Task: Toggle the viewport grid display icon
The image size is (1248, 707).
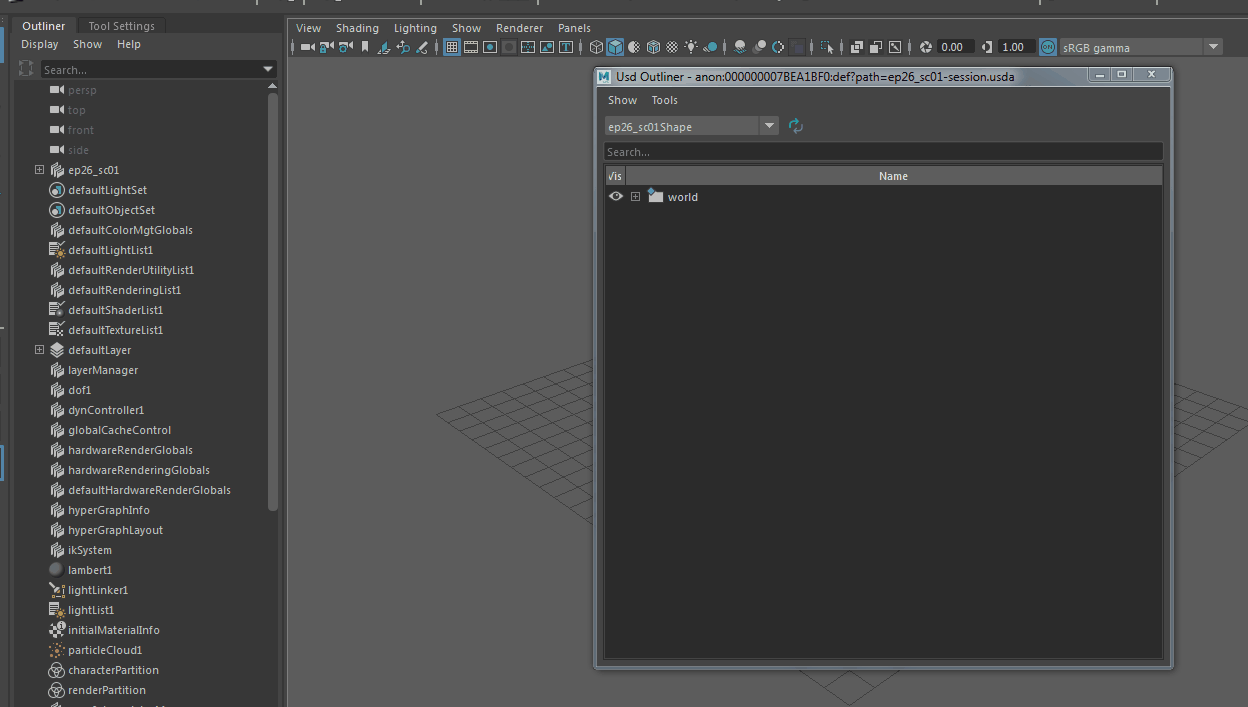Action: (451, 46)
